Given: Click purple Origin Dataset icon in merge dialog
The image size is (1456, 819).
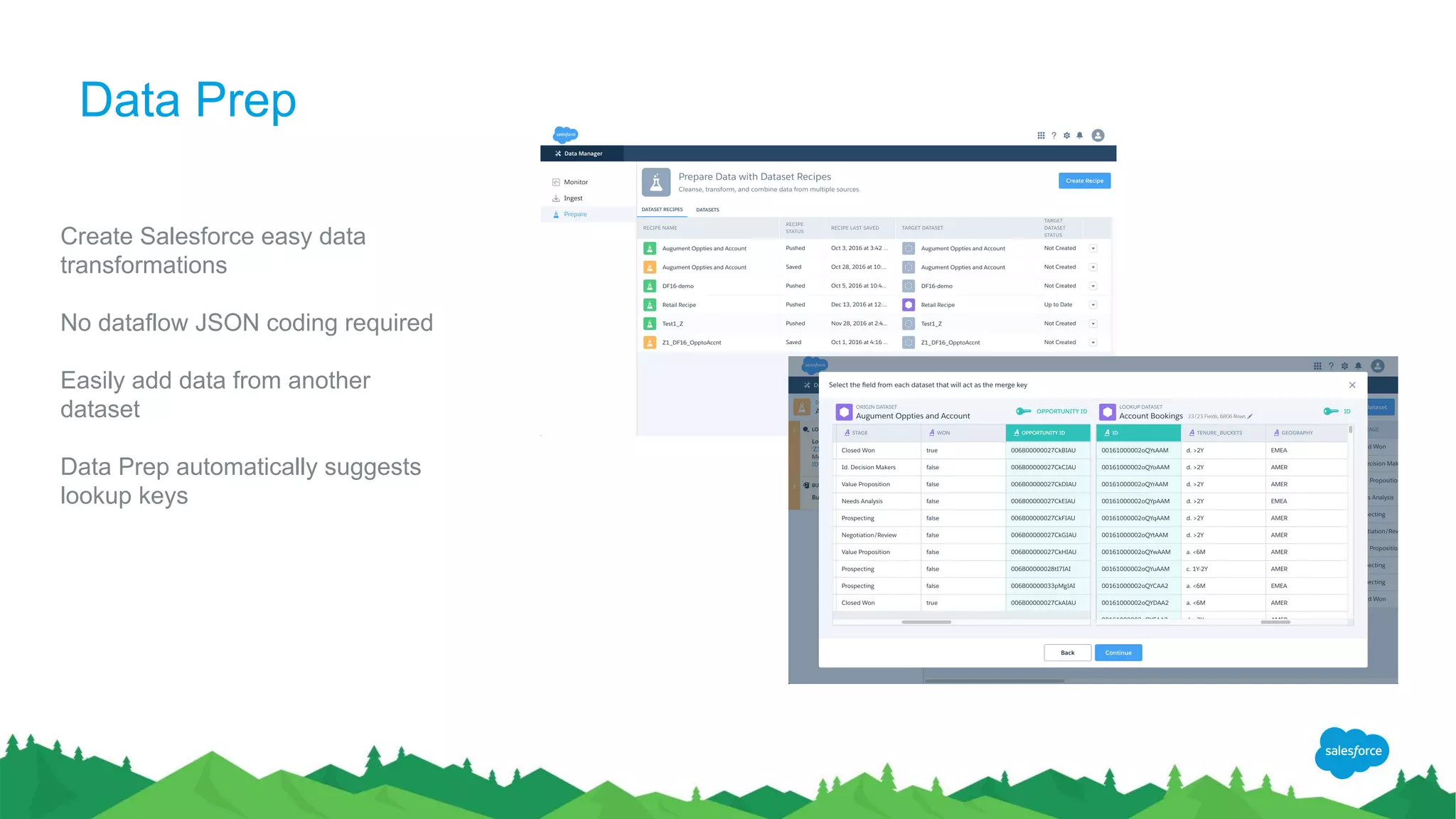Looking at the screenshot, I should click(844, 412).
